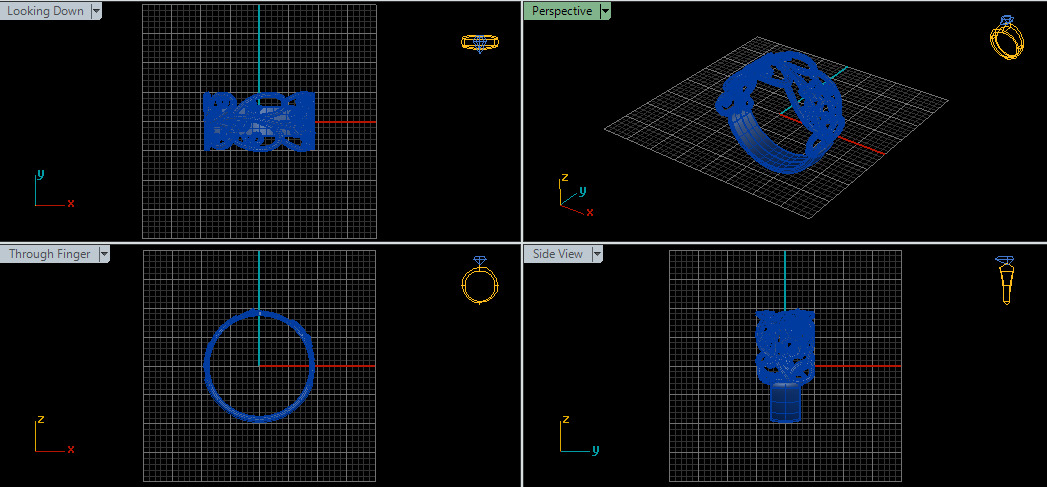This screenshot has height=487, width=1047.
Task: Open the Perspective viewport dropdown arrow
Action: pos(605,11)
